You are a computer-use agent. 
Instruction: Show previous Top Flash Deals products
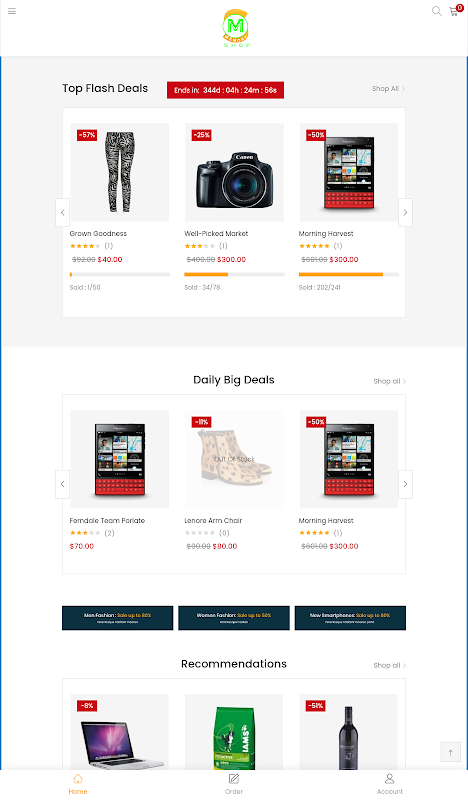[62, 212]
